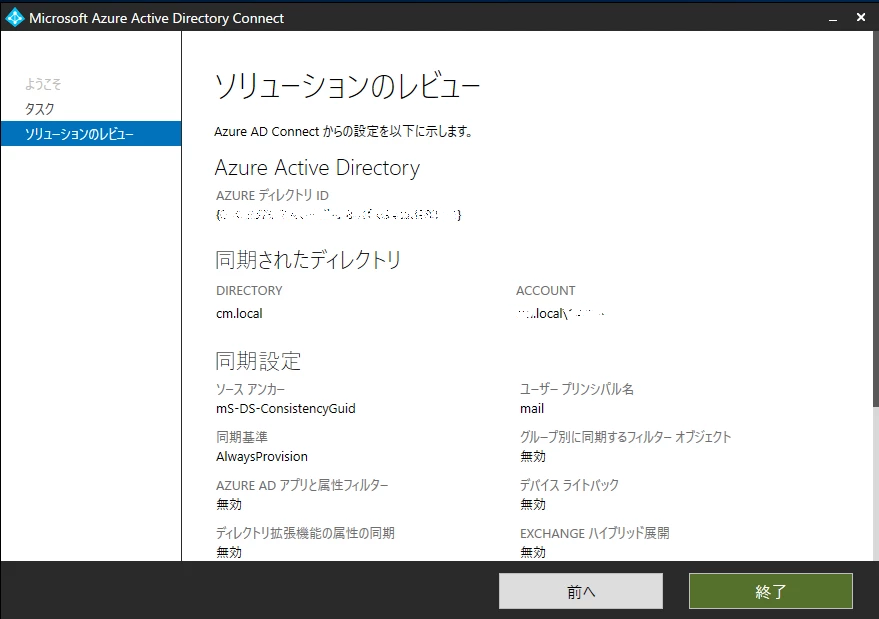The width and height of the screenshot is (879, 619).
Task: Click the 同期設定 heading
Action: pyautogui.click(x=258, y=361)
